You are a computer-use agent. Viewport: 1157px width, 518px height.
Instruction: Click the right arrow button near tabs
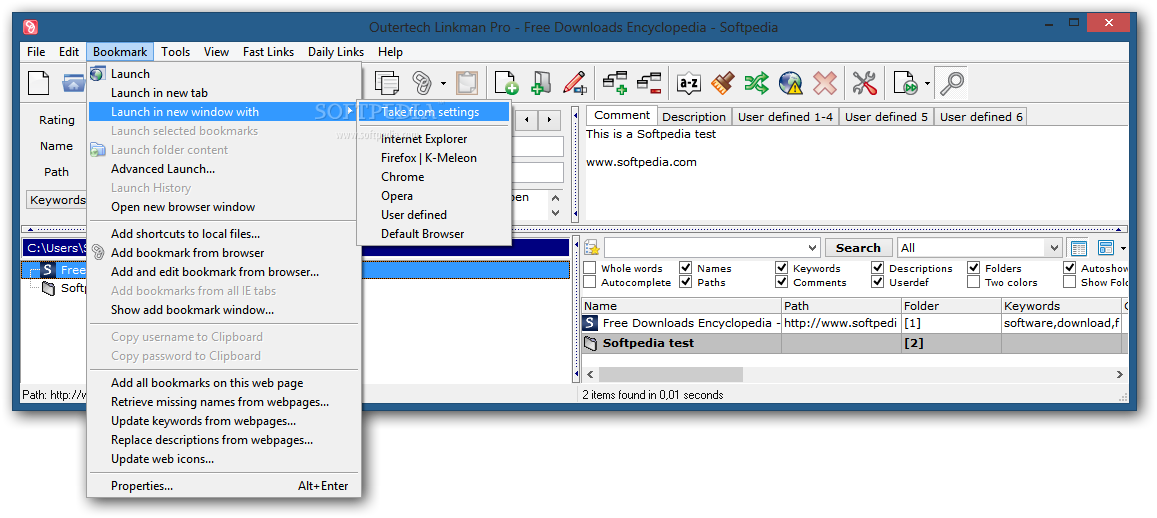pyautogui.click(x=548, y=119)
